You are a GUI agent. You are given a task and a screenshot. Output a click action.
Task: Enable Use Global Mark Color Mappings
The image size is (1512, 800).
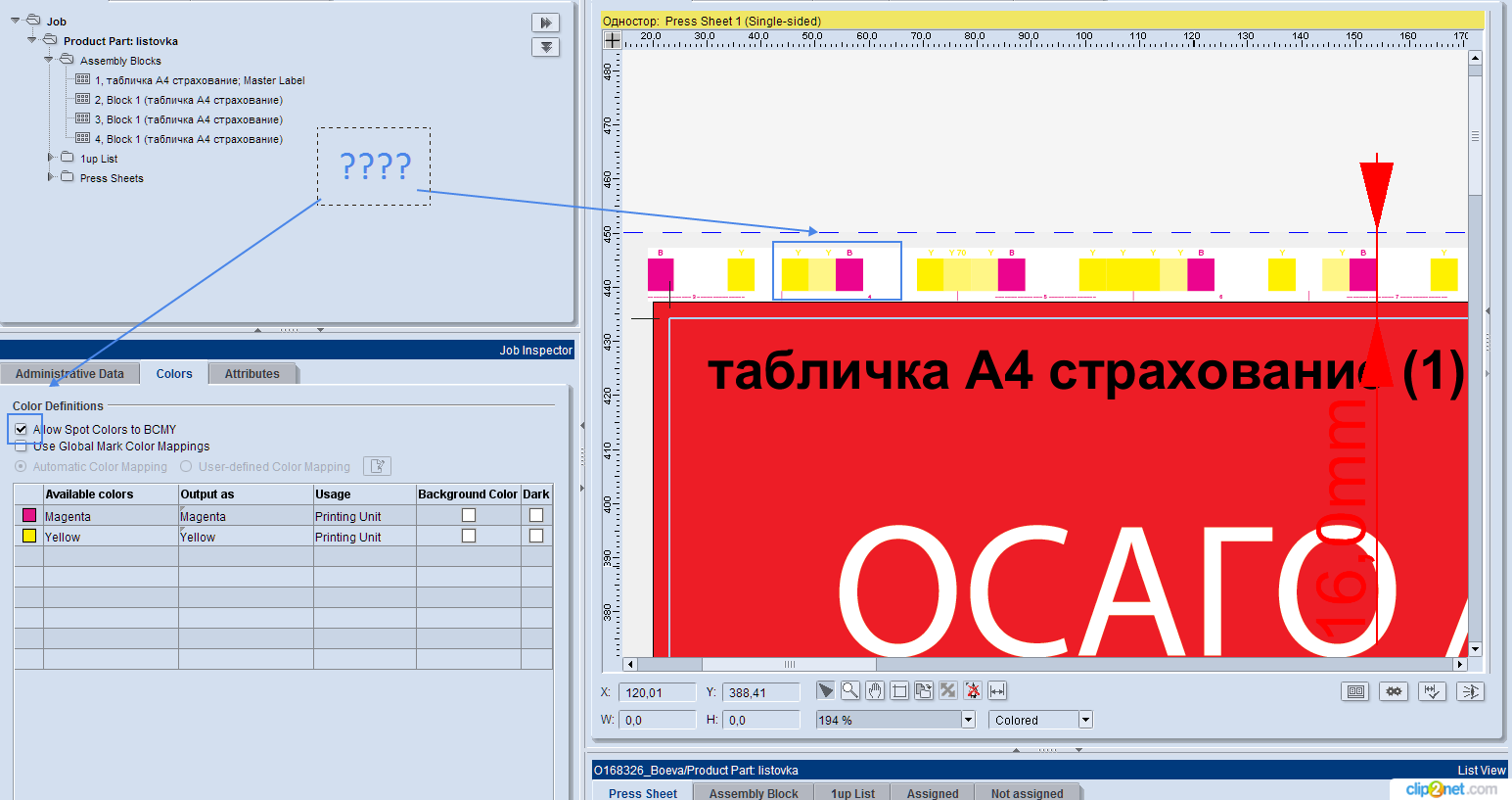click(21, 446)
